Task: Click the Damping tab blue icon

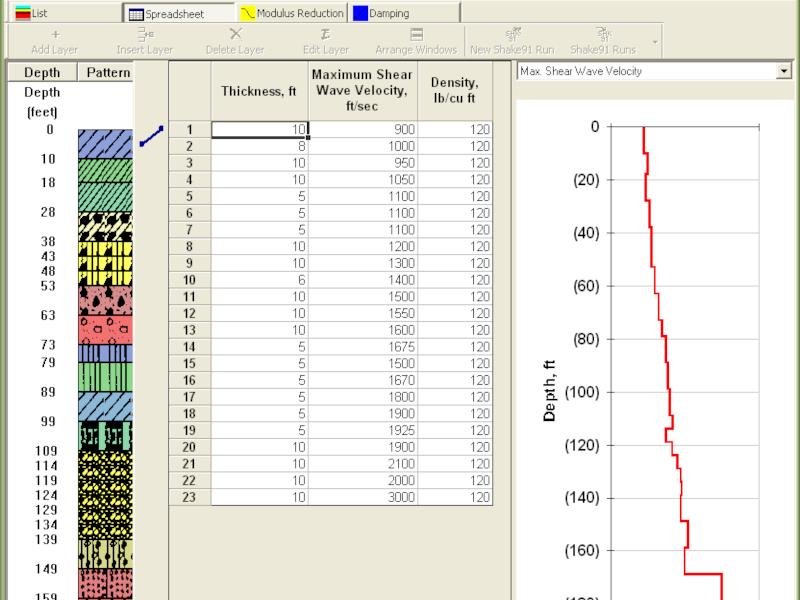Action: (361, 13)
